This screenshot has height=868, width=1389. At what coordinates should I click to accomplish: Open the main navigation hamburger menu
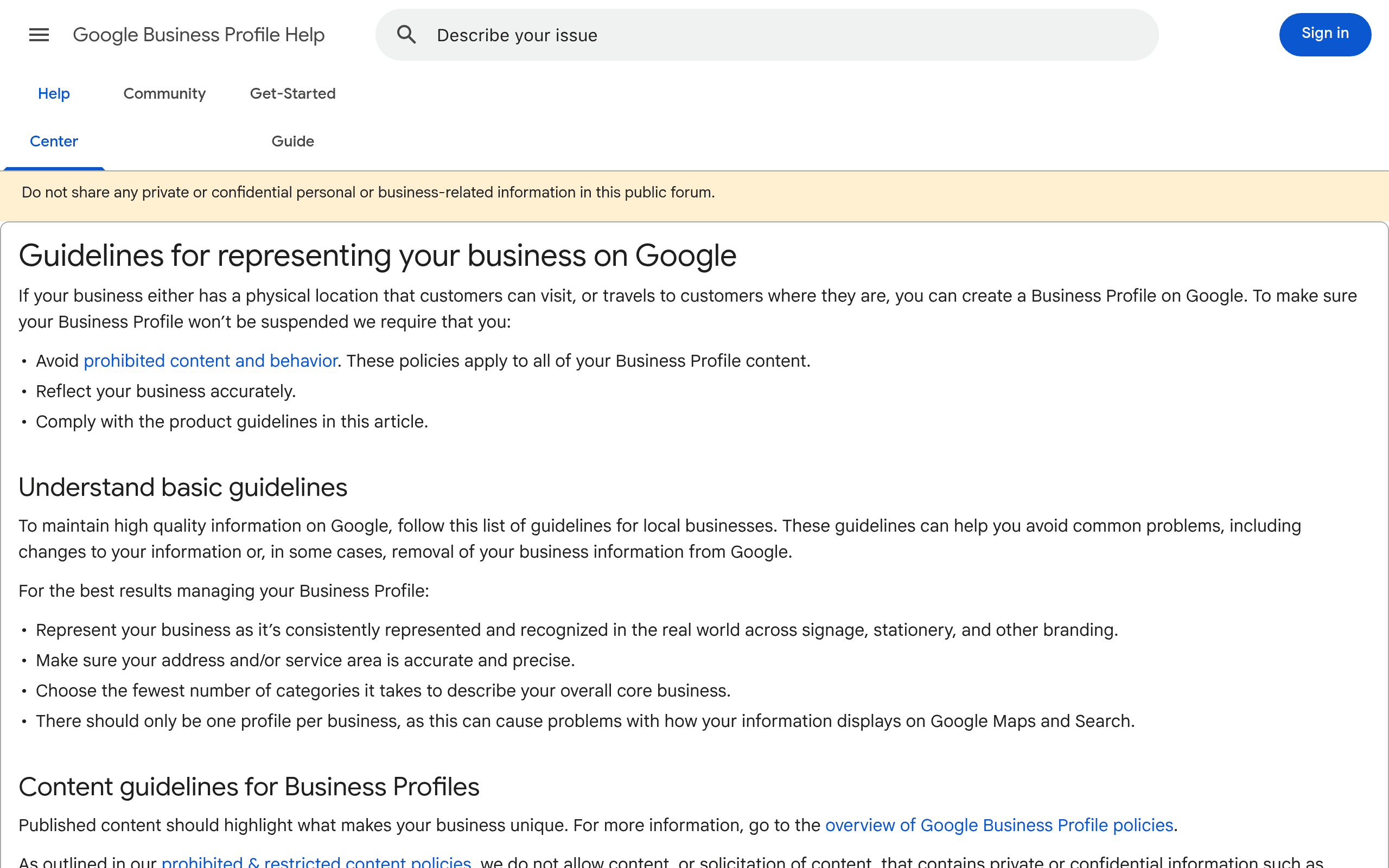(39, 34)
